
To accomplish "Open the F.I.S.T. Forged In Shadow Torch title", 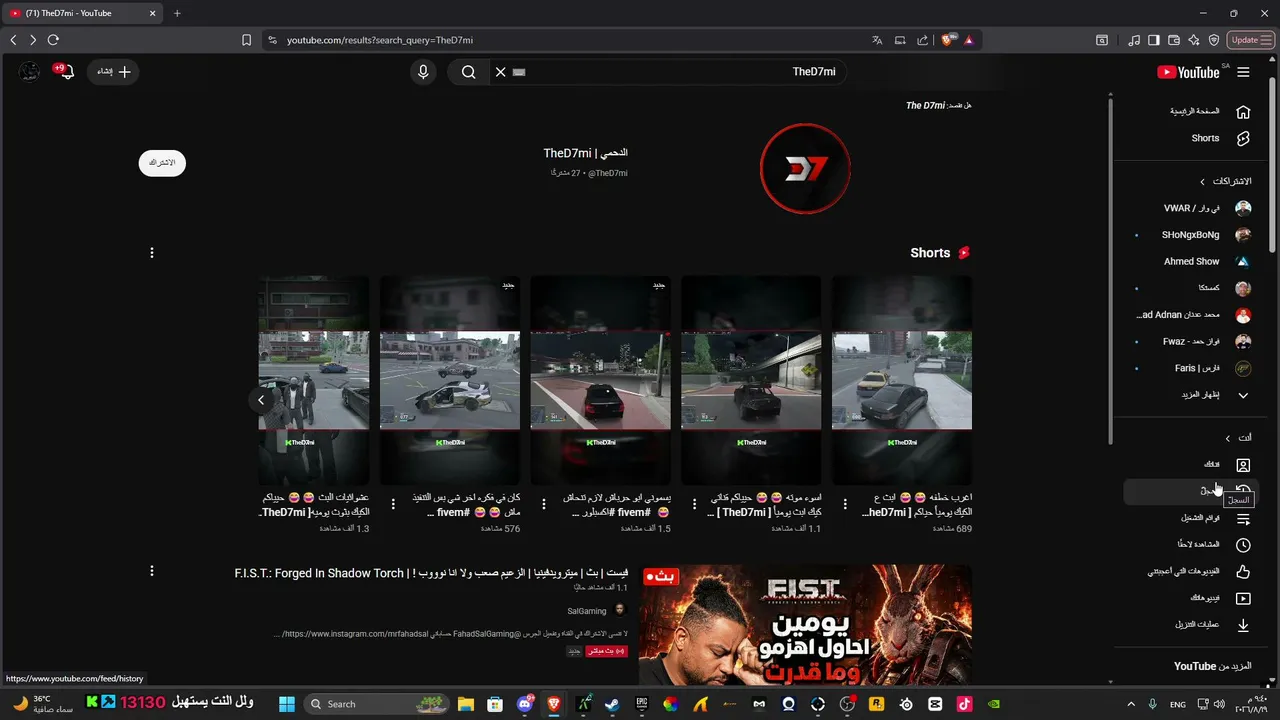I will [x=431, y=573].
